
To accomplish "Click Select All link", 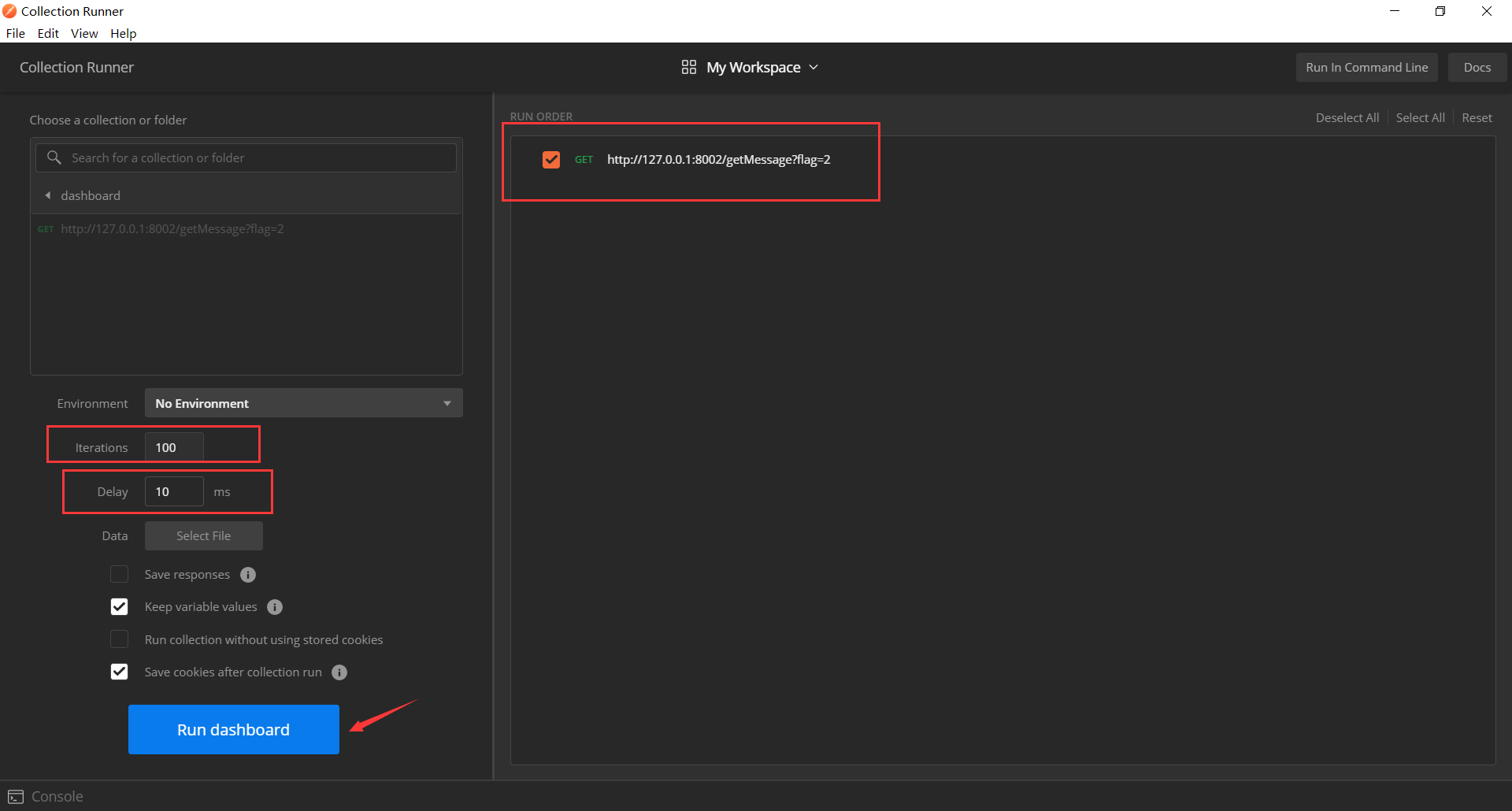I will tap(1420, 117).
